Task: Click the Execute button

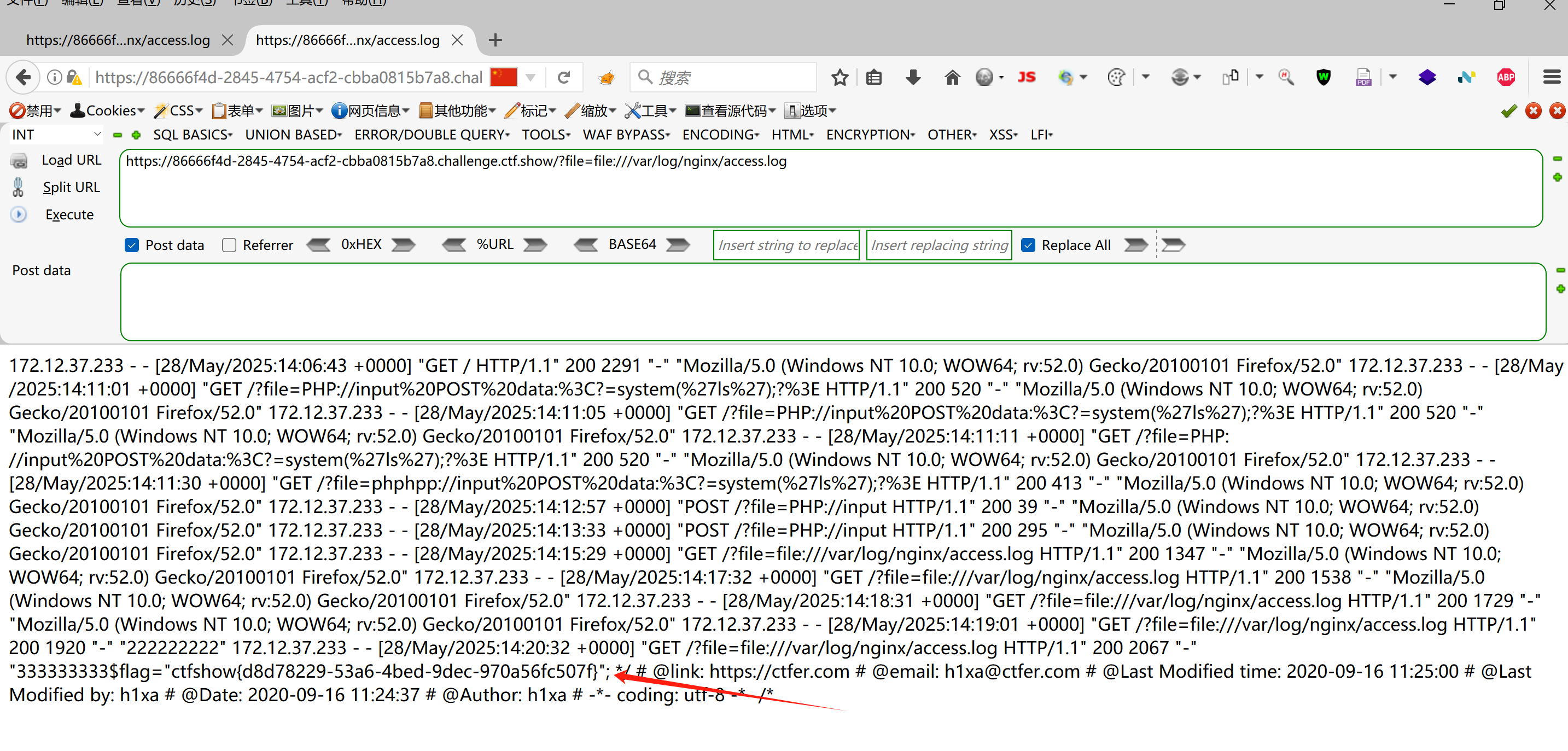Action: pos(69,215)
